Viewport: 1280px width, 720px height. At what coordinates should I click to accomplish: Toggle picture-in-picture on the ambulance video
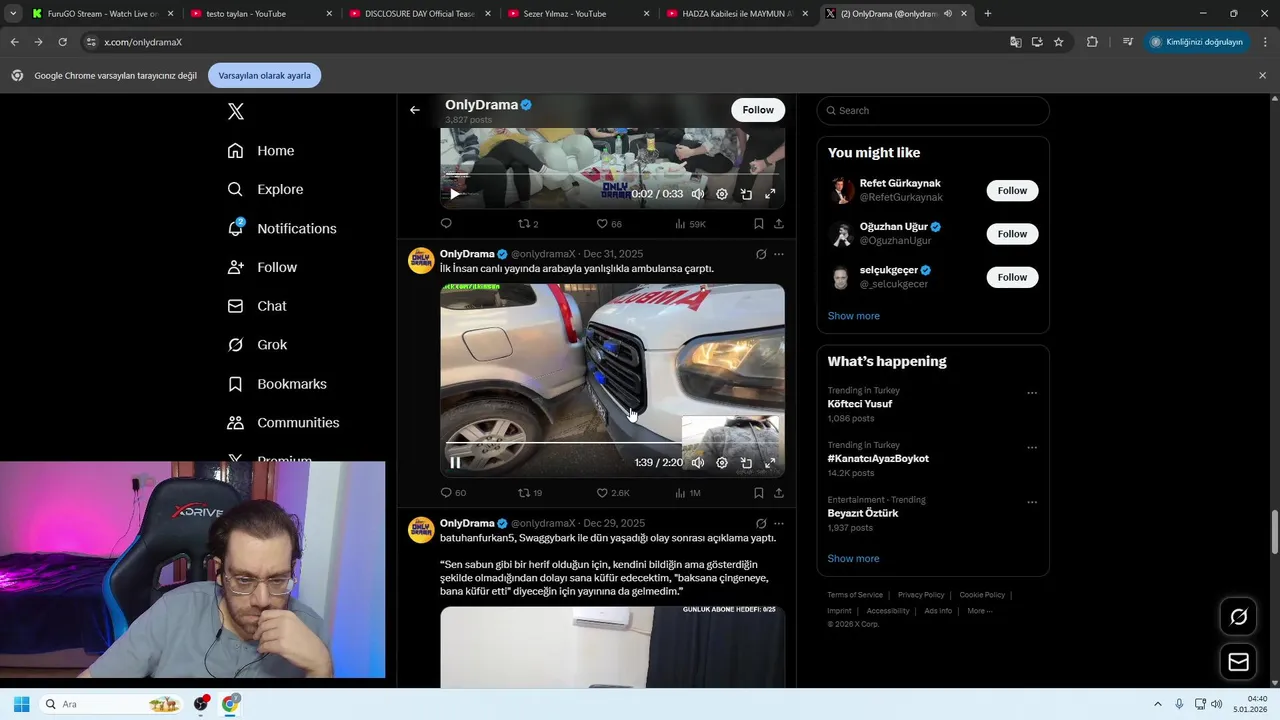point(746,462)
